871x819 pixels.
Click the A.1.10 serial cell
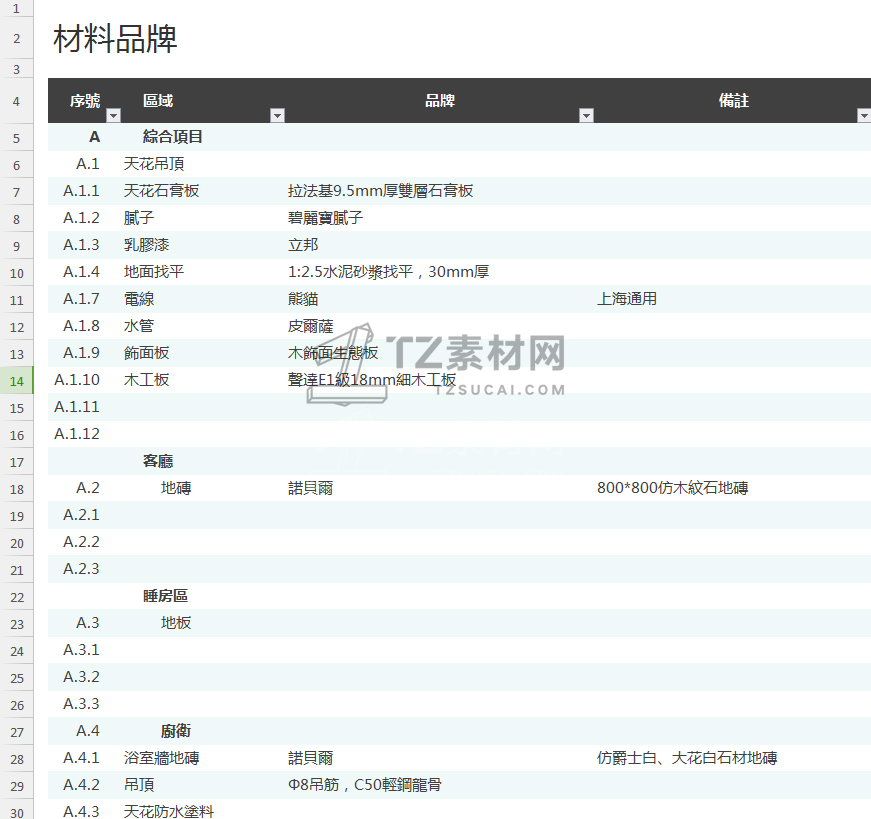click(x=77, y=379)
